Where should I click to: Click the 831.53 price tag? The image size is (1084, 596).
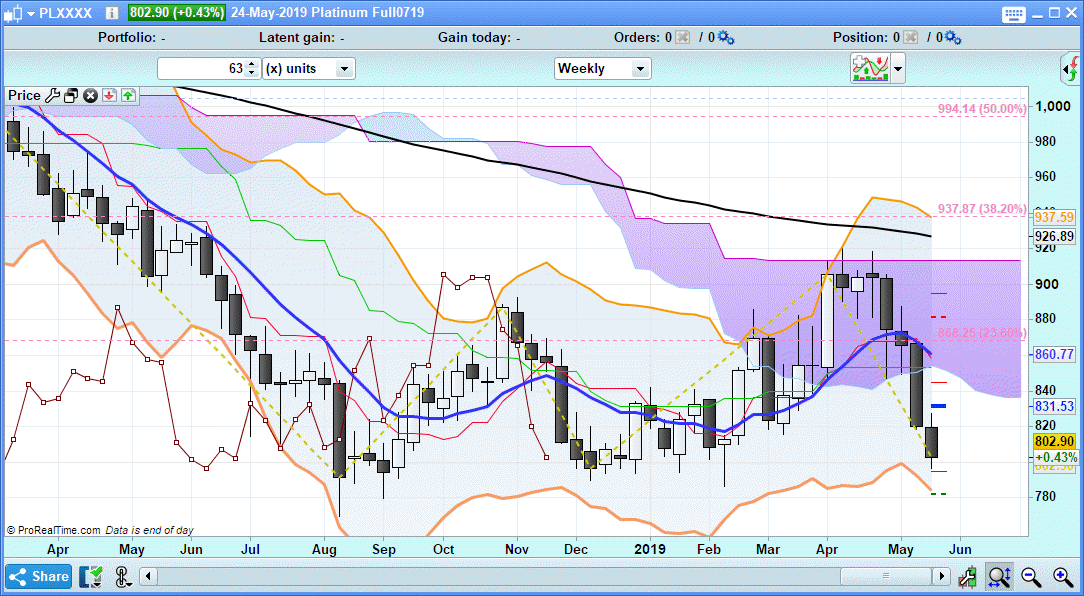1055,407
